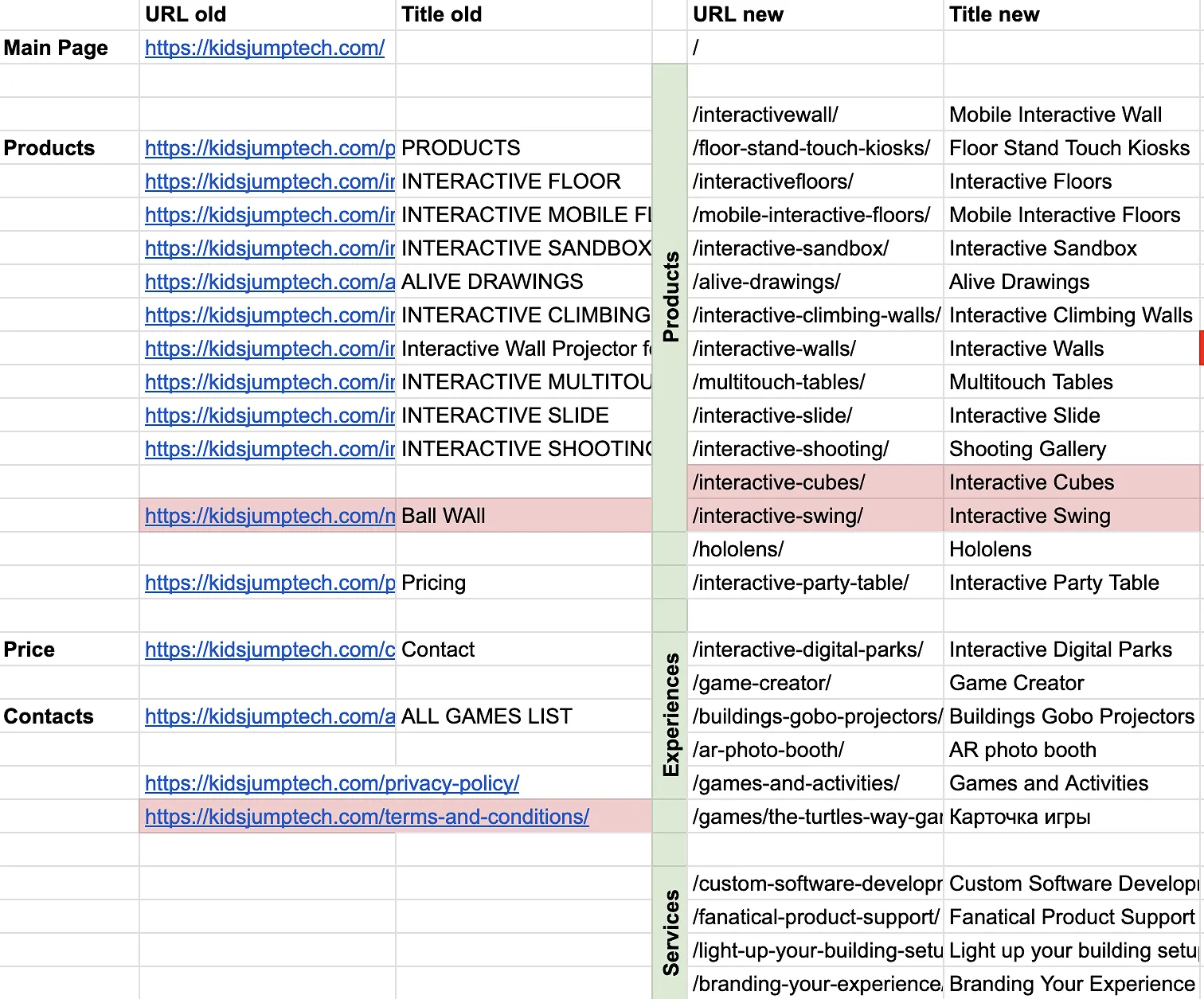
Task: Select the Карточка игры title cell
Action: [x=1020, y=816]
